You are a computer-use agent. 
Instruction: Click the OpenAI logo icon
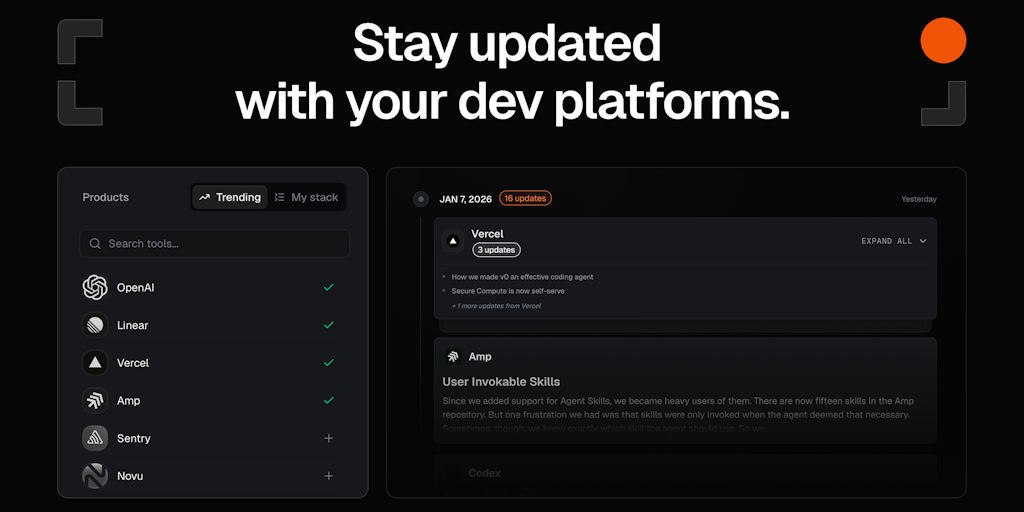pyautogui.click(x=95, y=287)
